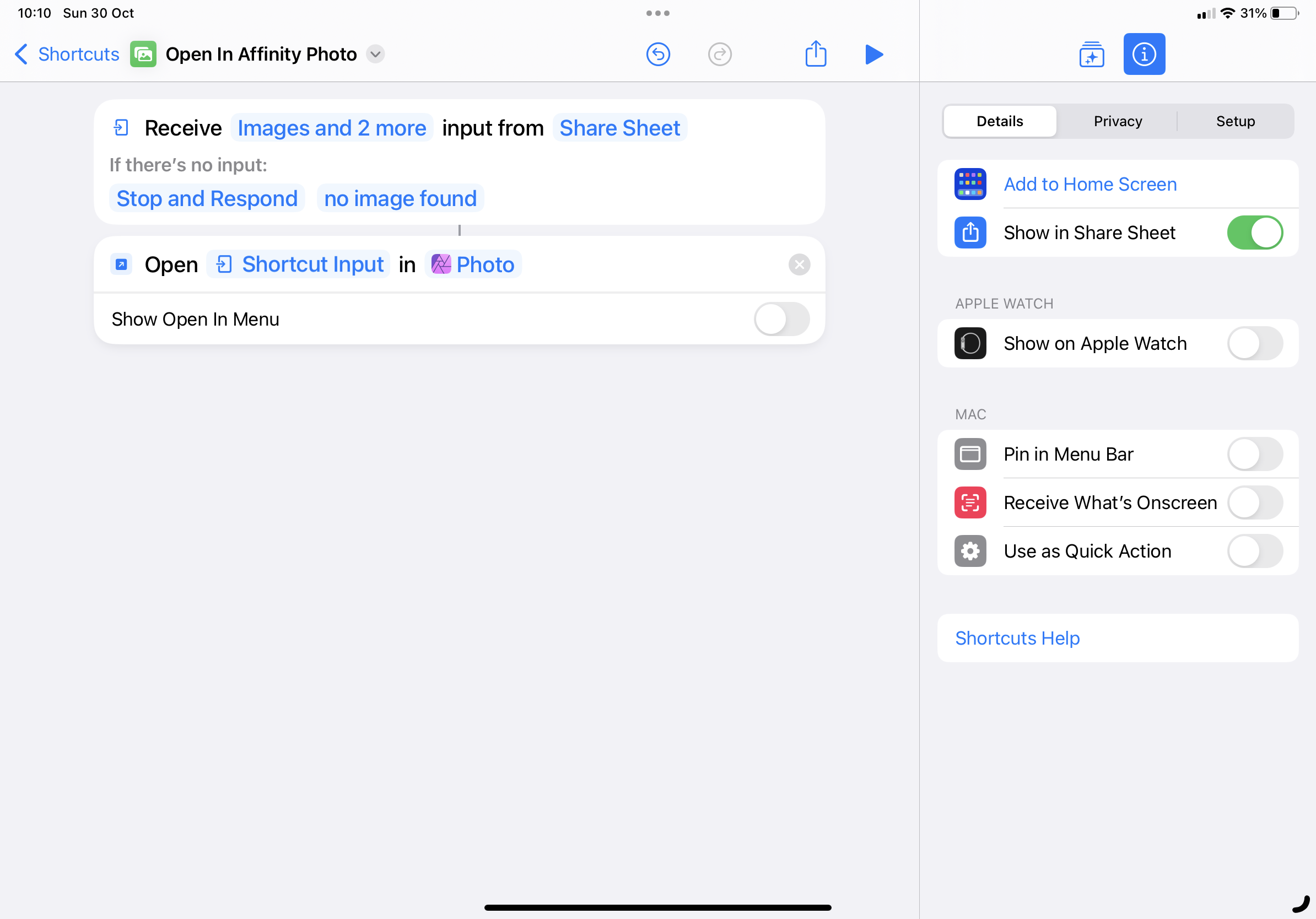Tap the Apple Watch icon

coord(970,343)
